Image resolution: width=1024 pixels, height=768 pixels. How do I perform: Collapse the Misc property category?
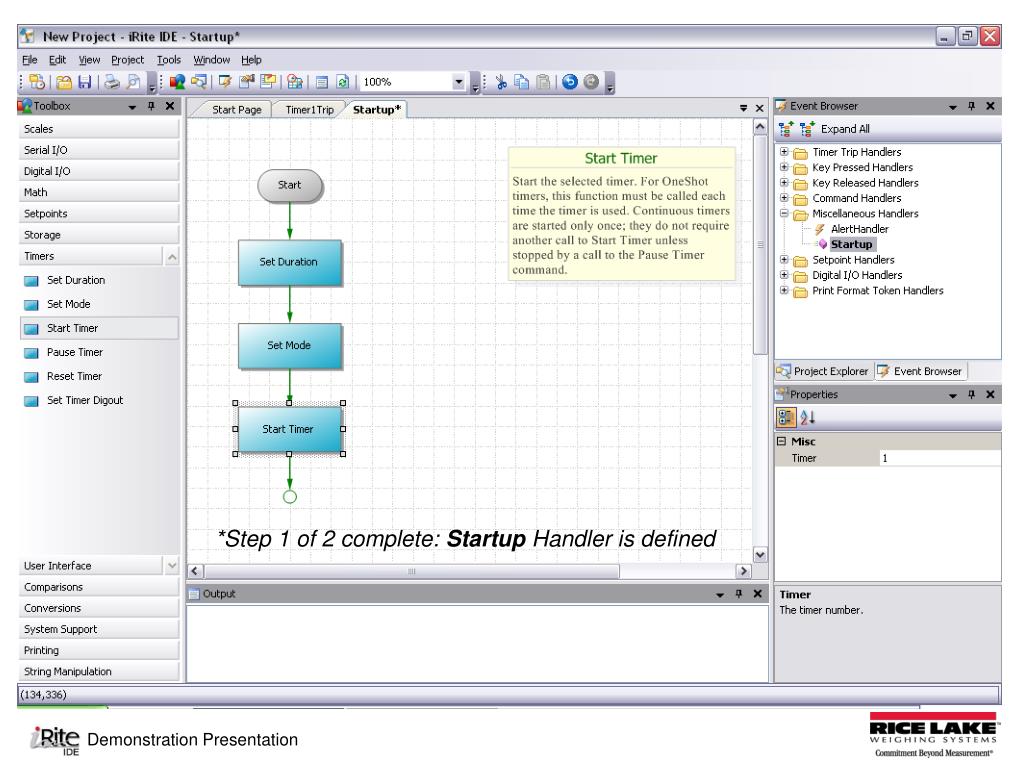tap(781, 441)
